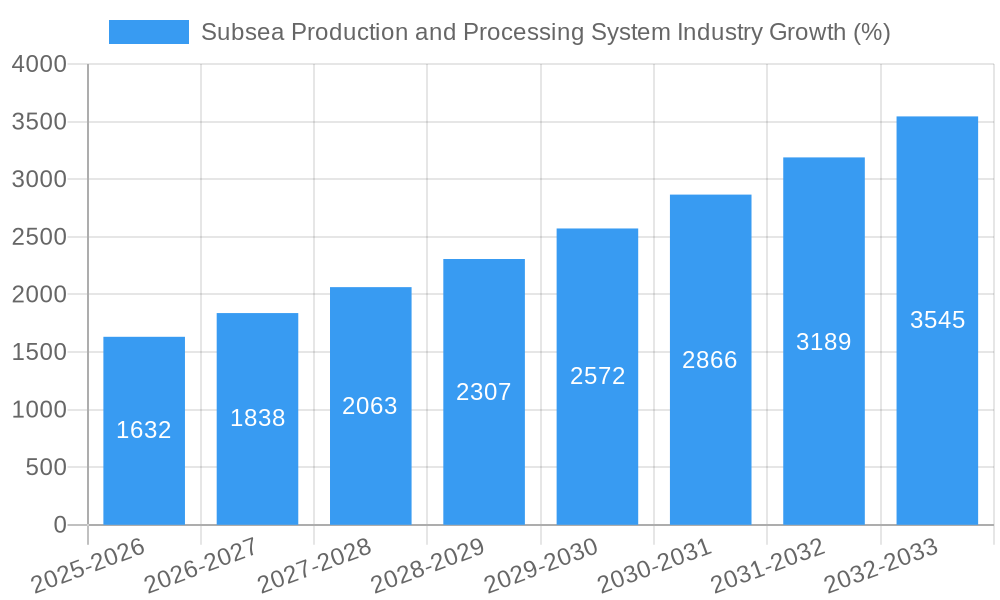Click the 2031-2032 x-axis label
Viewport: 1000px width, 600px height.
pos(768,566)
